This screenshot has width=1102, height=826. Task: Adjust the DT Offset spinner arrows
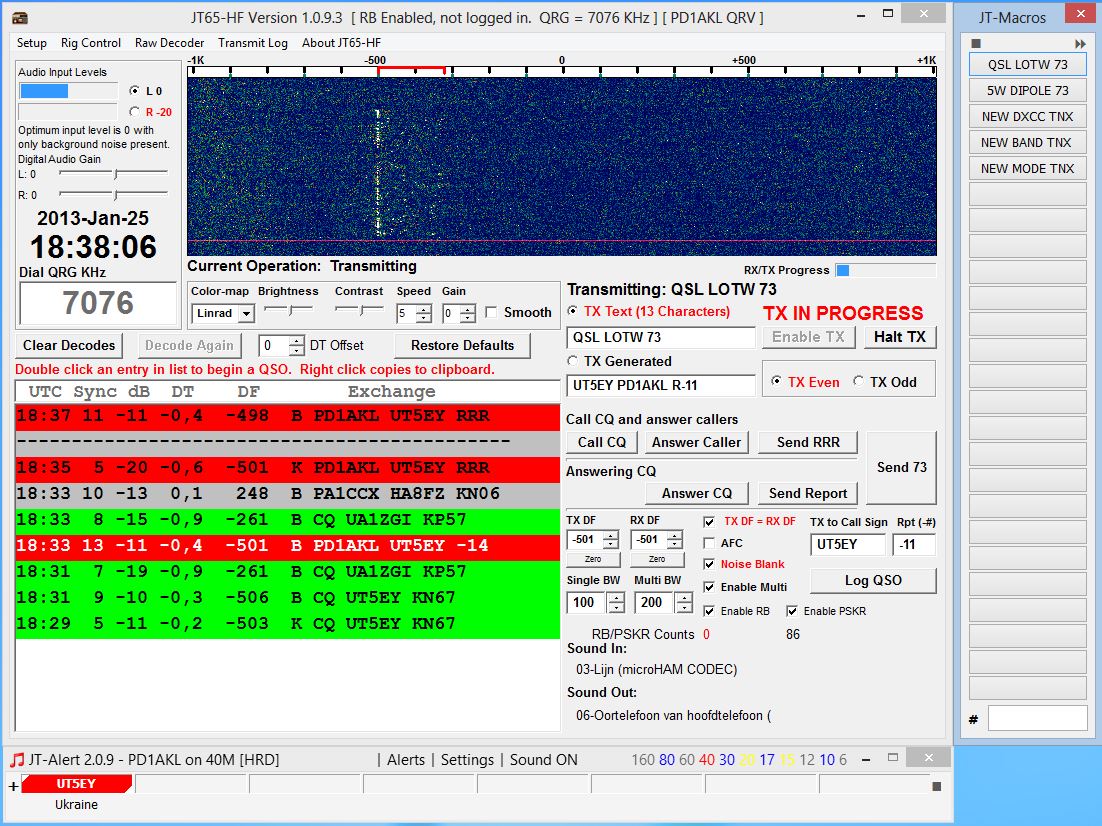[297, 345]
